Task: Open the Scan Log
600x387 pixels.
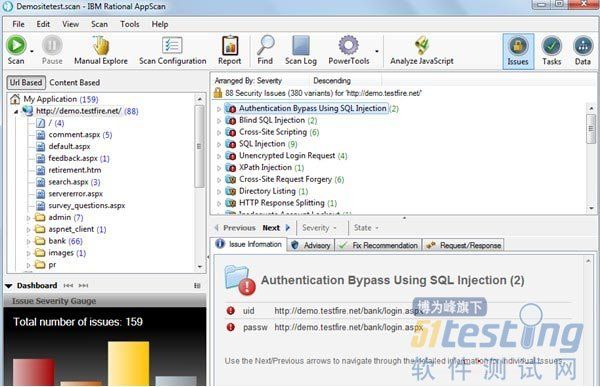Action: pyautogui.click(x=301, y=50)
